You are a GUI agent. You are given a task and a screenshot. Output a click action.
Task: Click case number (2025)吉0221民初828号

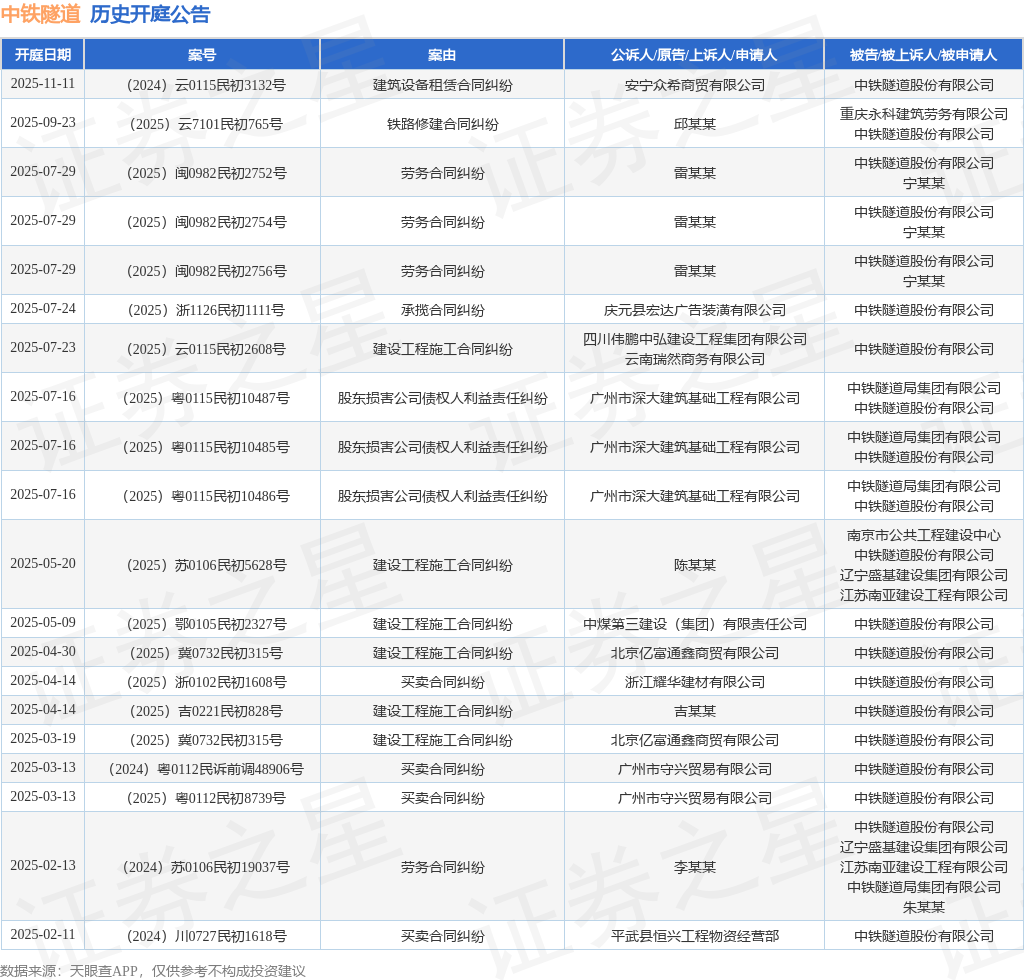tap(206, 711)
